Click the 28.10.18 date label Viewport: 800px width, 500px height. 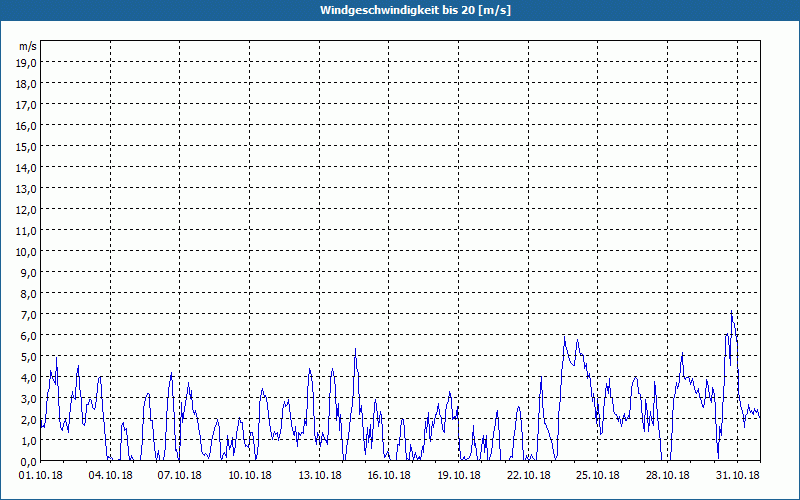coord(667,475)
